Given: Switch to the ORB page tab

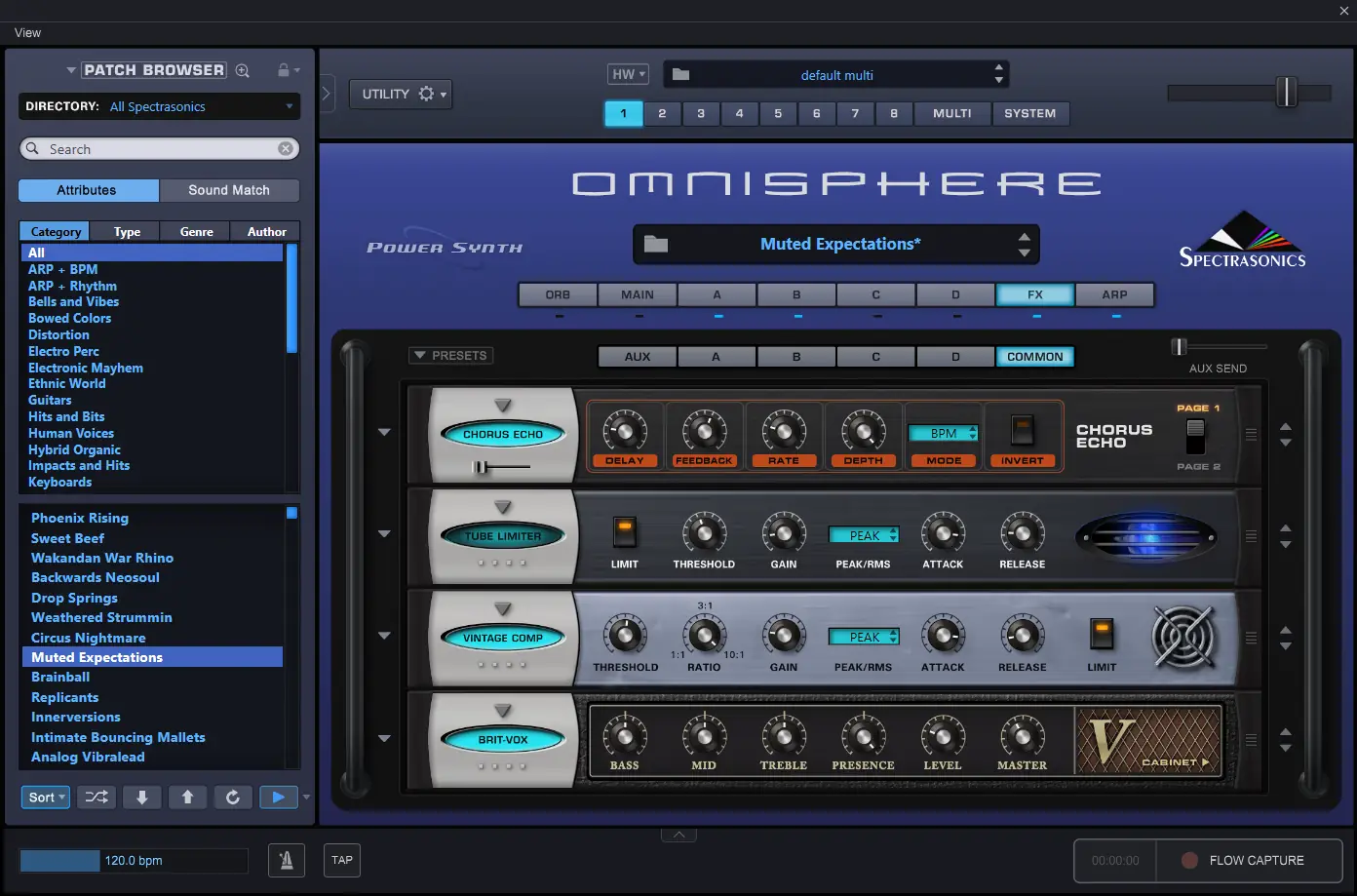Looking at the screenshot, I should tap(558, 294).
